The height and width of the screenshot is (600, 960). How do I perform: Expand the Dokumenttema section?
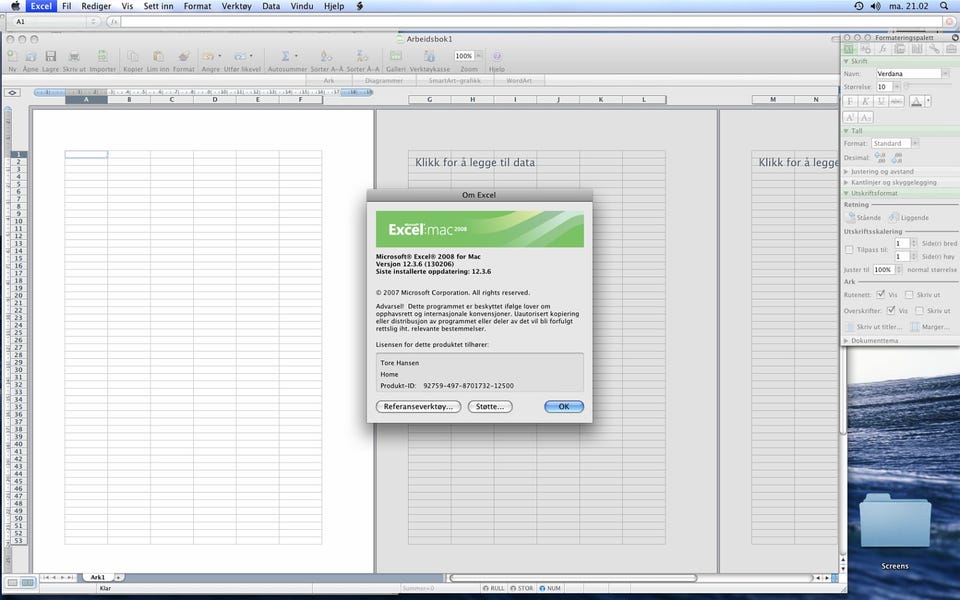click(x=846, y=340)
